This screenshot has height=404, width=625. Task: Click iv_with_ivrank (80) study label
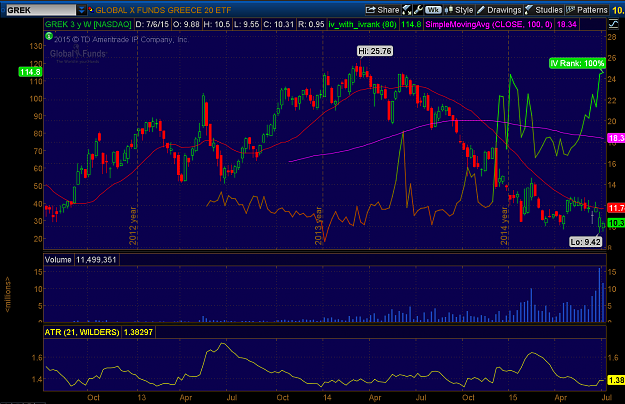[x=362, y=24]
